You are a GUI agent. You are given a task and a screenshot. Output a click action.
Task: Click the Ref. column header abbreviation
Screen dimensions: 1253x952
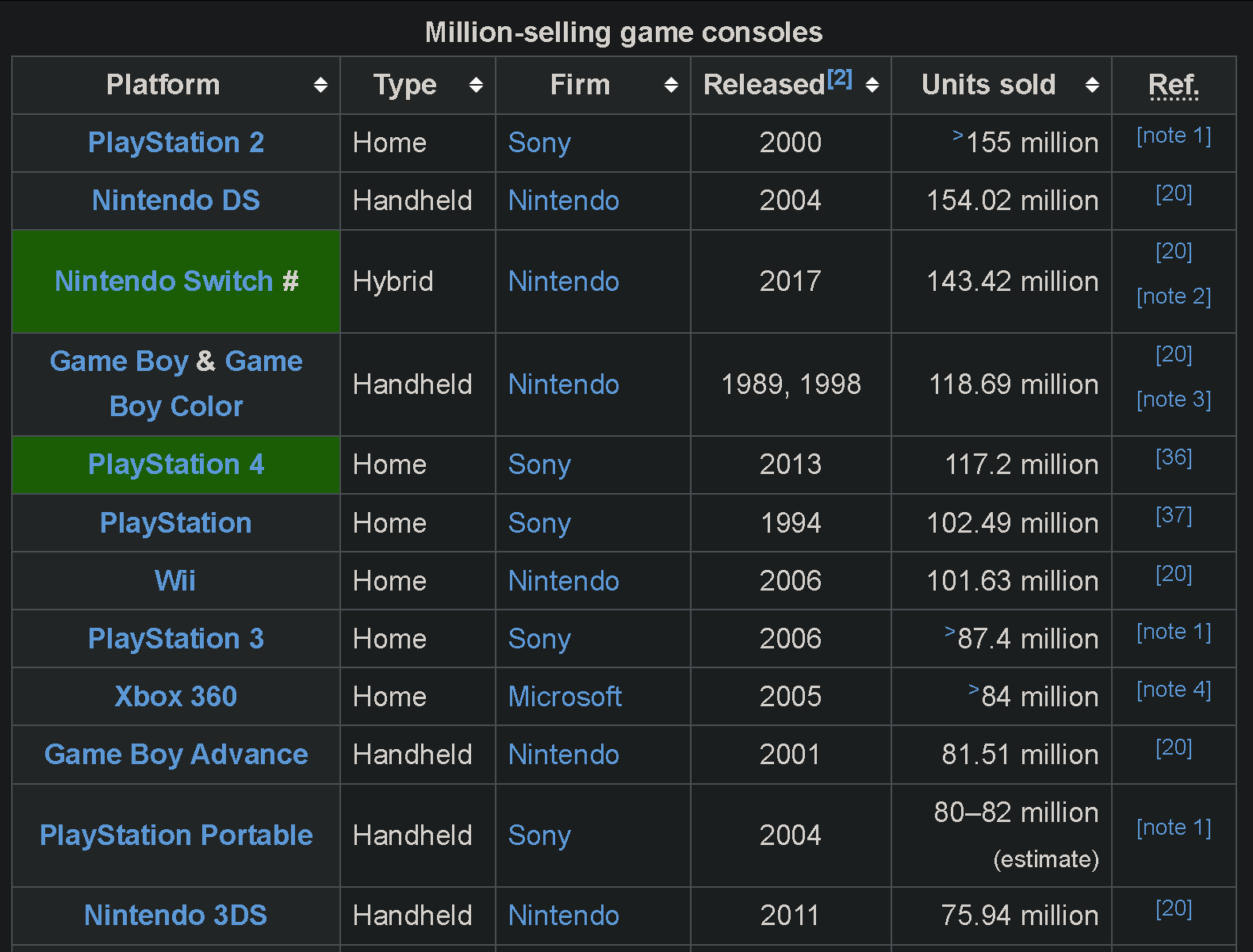coord(1174,85)
